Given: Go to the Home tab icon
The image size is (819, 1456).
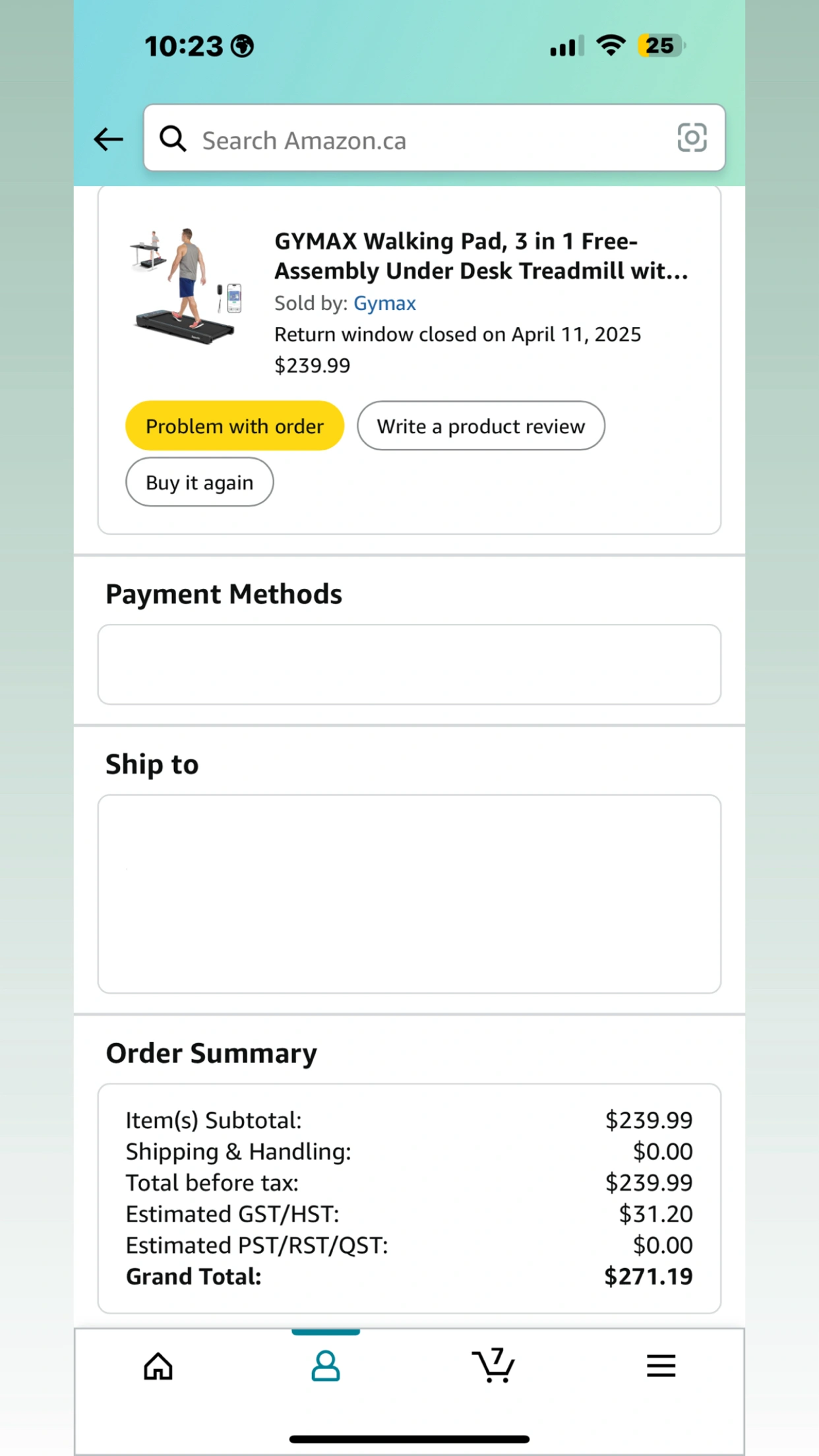Looking at the screenshot, I should pos(158,1366).
